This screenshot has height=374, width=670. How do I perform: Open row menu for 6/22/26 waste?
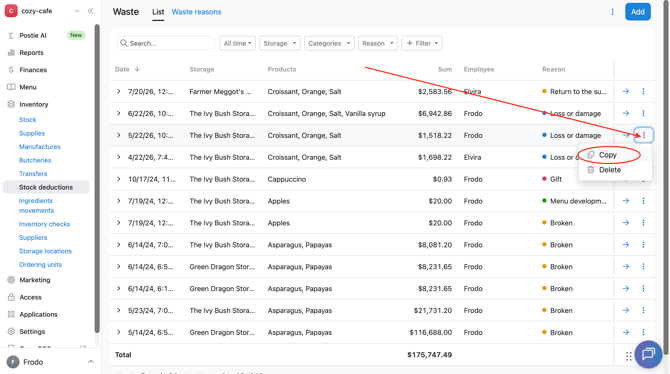pyautogui.click(x=643, y=113)
